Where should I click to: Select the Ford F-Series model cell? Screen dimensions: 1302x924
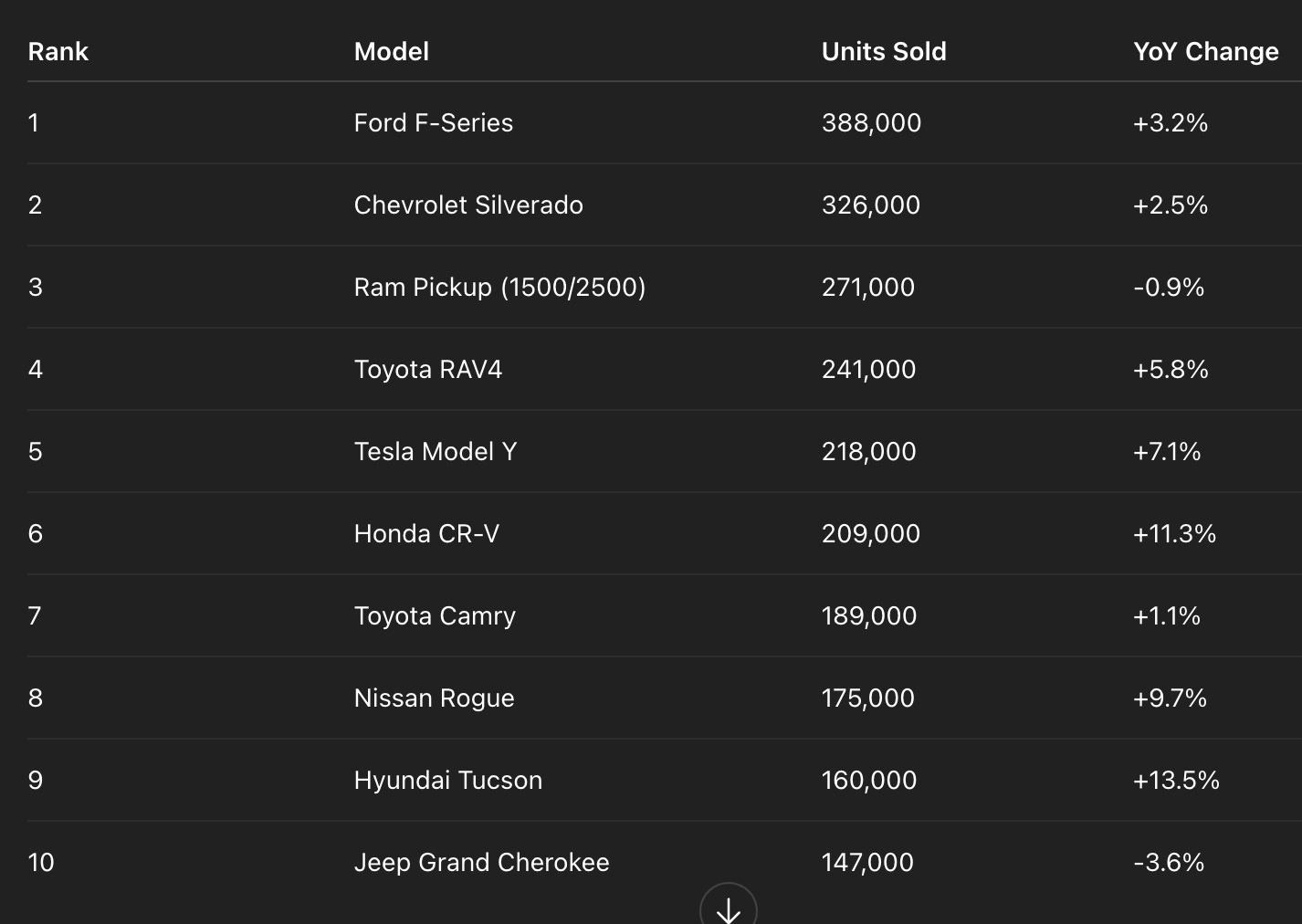(x=433, y=122)
